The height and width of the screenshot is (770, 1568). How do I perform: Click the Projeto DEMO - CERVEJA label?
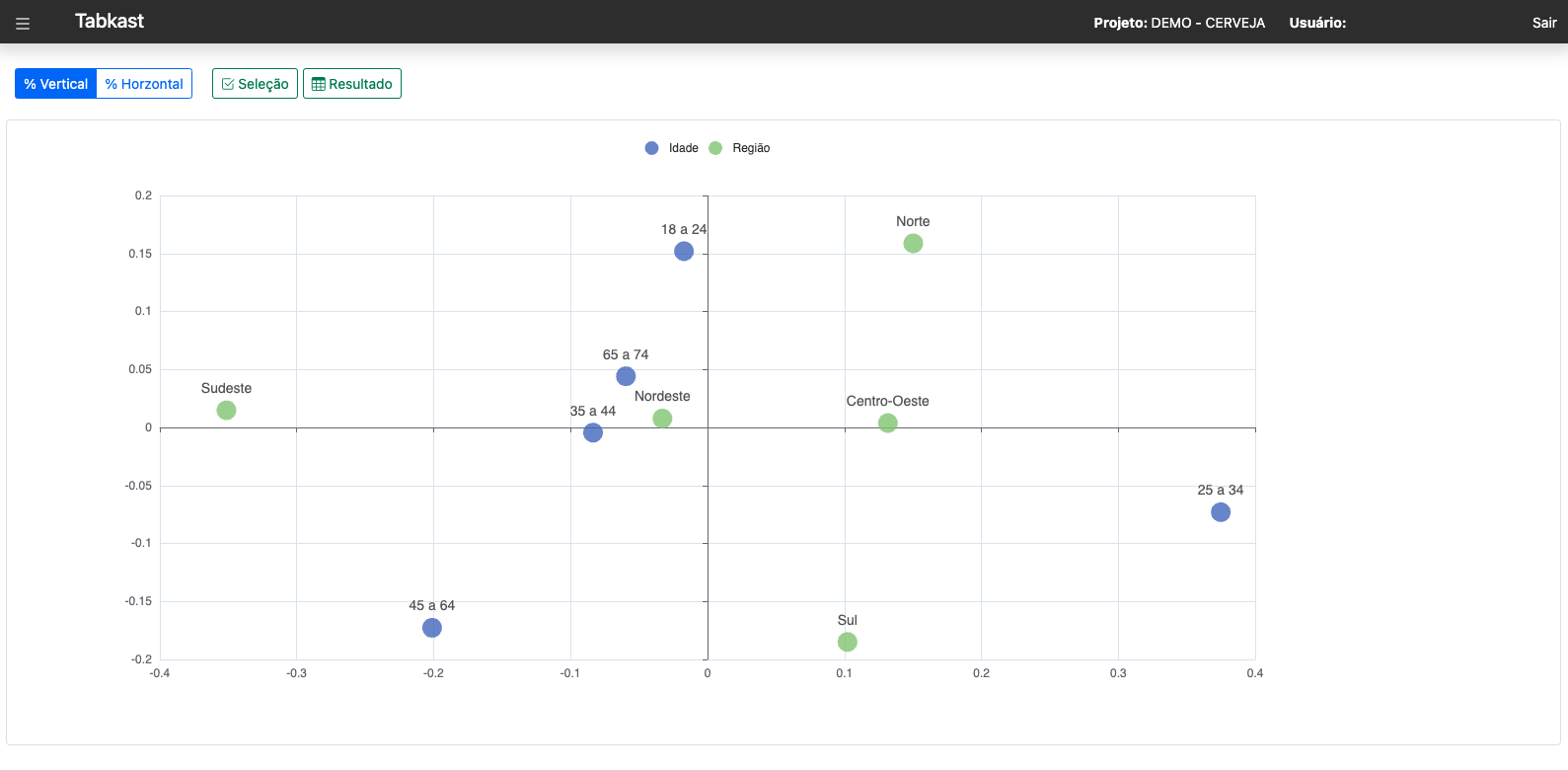tap(1178, 23)
